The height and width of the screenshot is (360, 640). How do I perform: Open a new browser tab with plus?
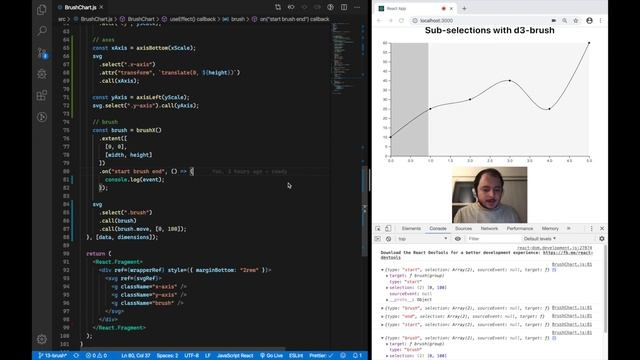coord(464,8)
